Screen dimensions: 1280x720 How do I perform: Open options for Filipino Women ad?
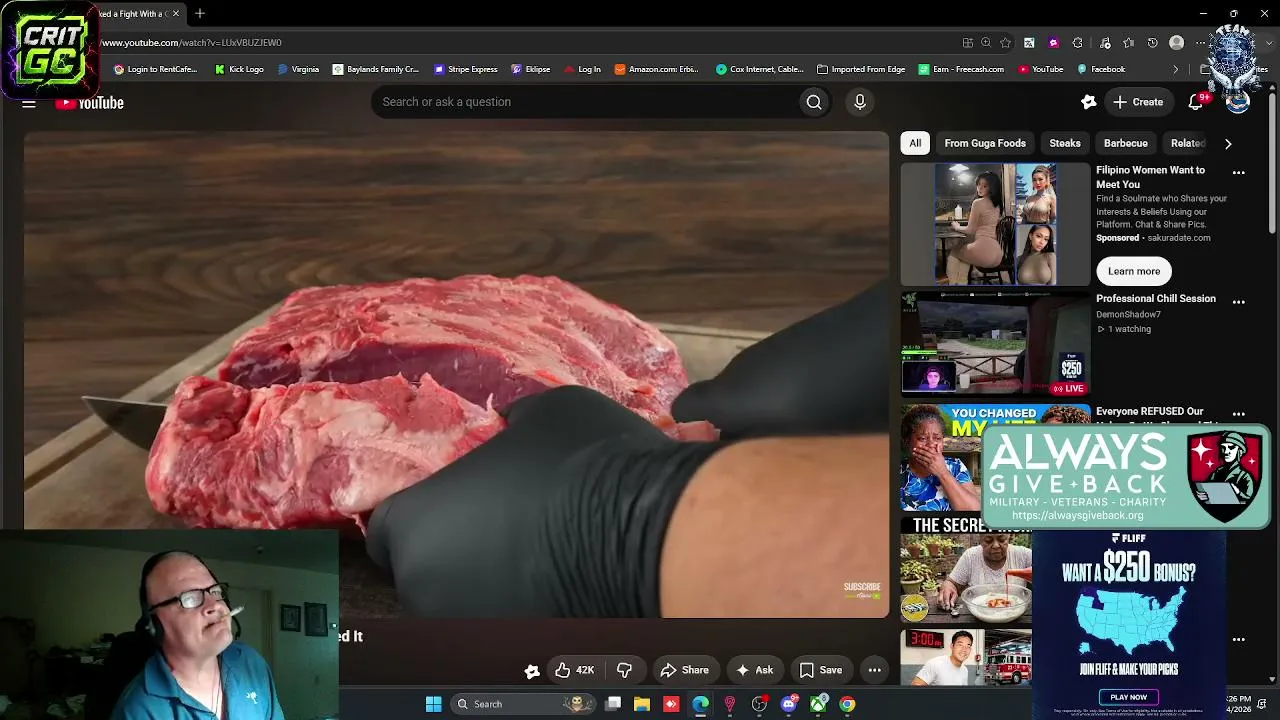pos(1239,173)
